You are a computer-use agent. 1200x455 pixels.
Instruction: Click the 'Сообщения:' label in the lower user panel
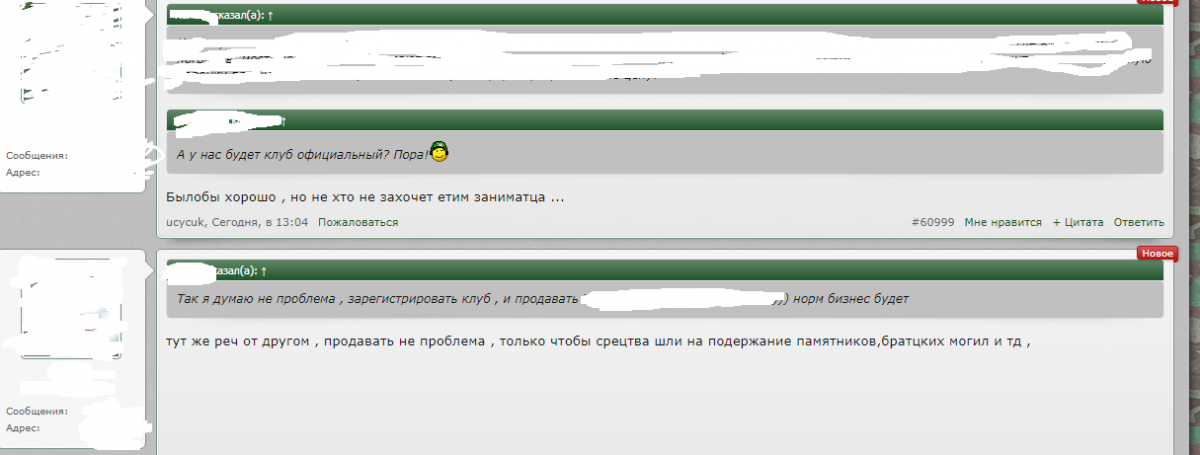[37, 411]
